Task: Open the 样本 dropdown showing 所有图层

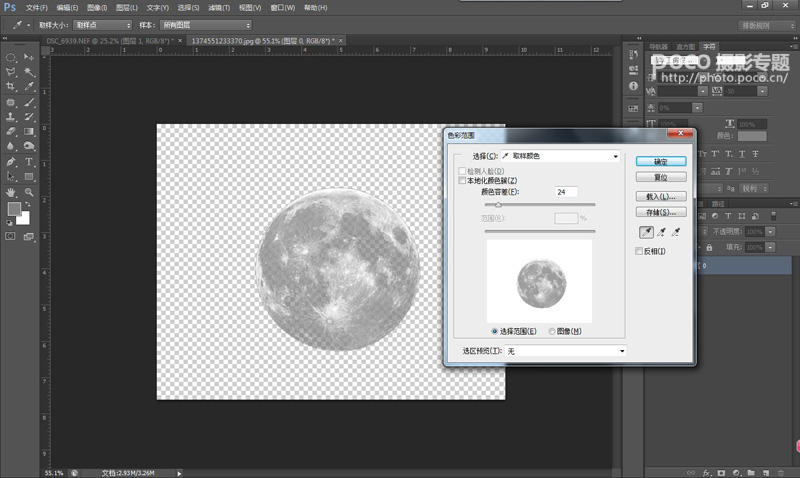Action: [x=206, y=25]
